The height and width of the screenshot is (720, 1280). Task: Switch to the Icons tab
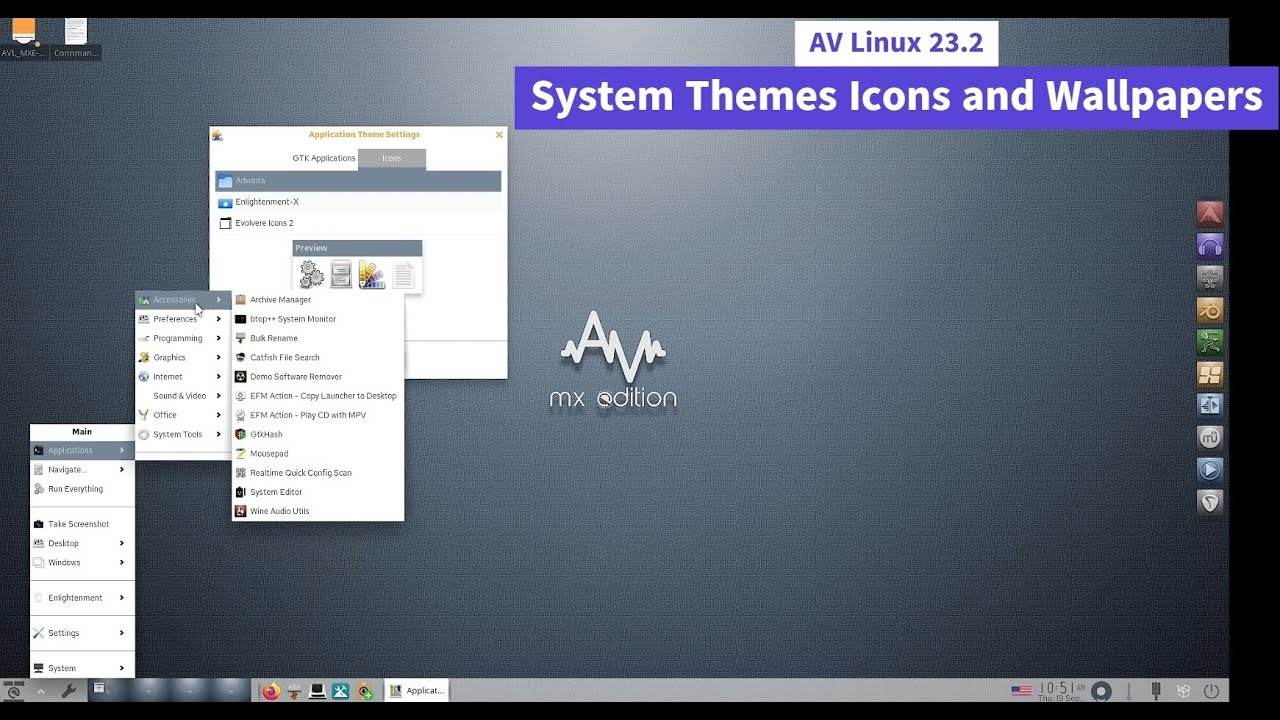click(x=391, y=158)
